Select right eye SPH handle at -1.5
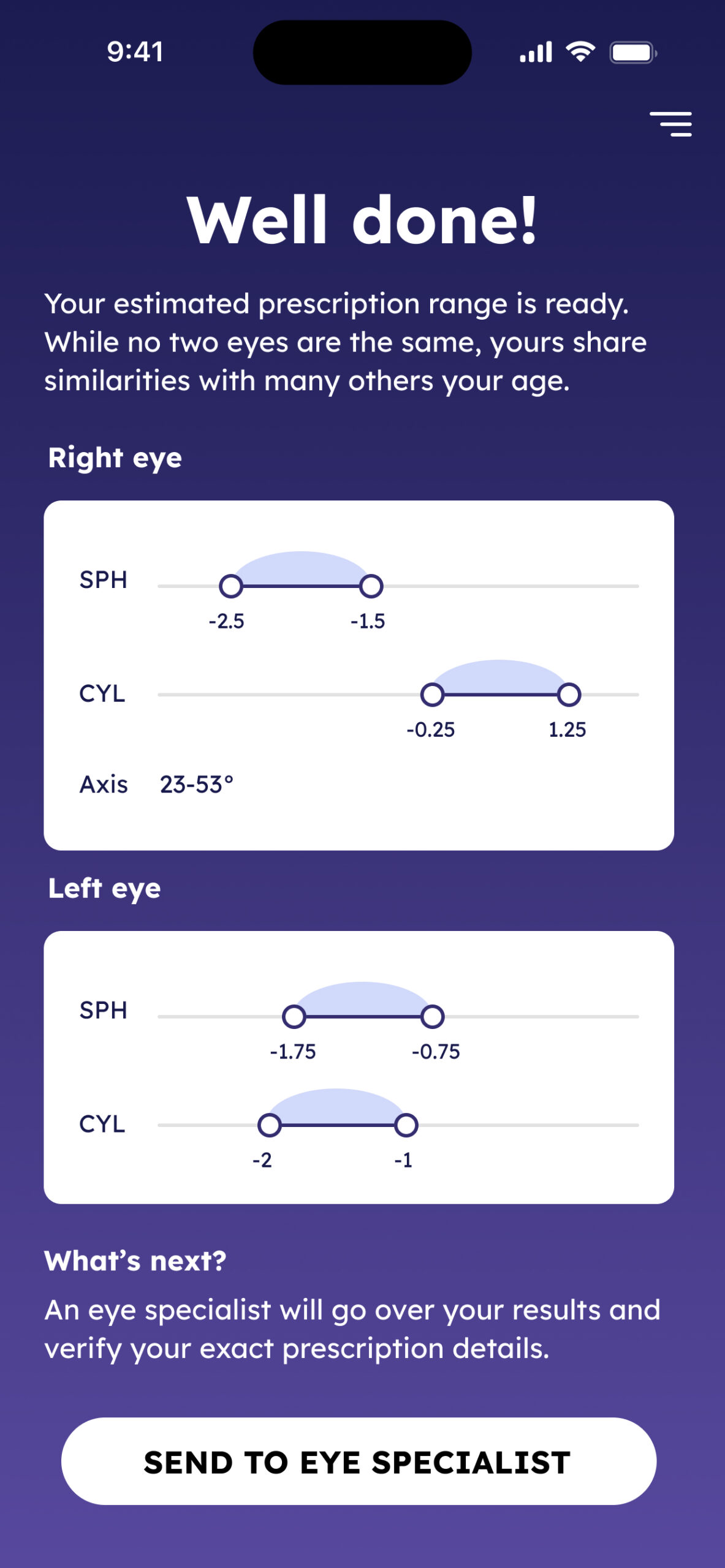 pos(371,586)
